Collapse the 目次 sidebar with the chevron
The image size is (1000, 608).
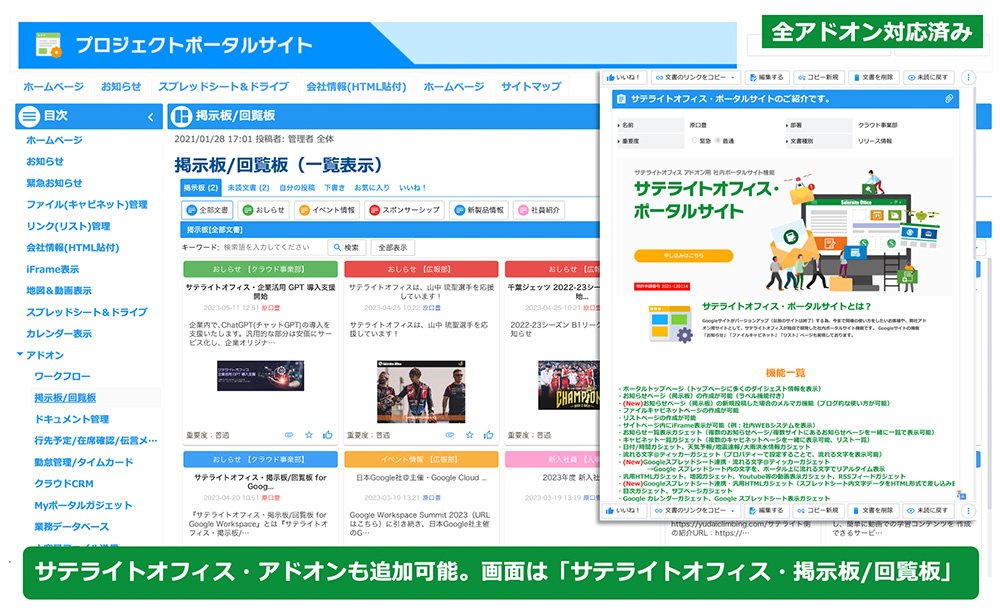pyautogui.click(x=151, y=117)
